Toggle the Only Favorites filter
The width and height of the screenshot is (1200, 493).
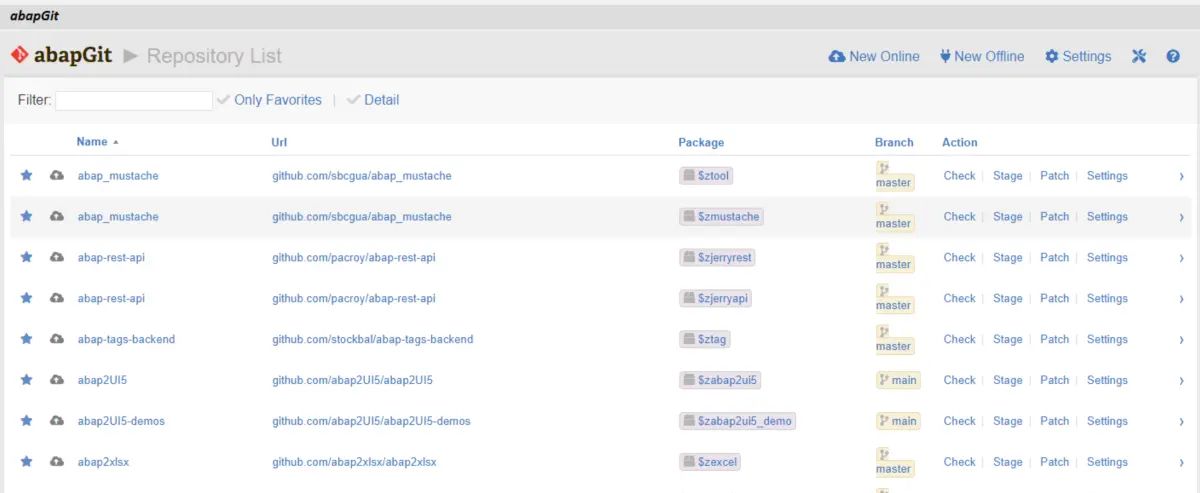(269, 100)
